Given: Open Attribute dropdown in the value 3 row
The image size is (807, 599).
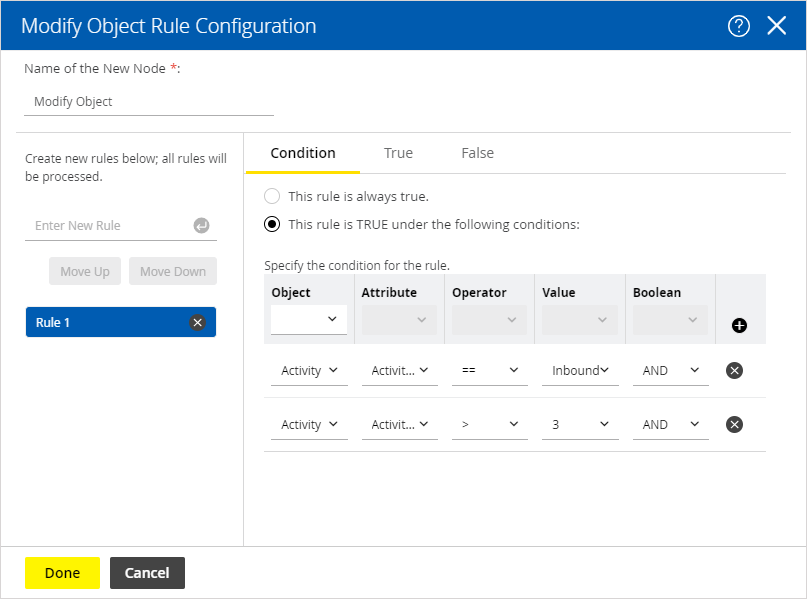Looking at the screenshot, I should [x=399, y=425].
